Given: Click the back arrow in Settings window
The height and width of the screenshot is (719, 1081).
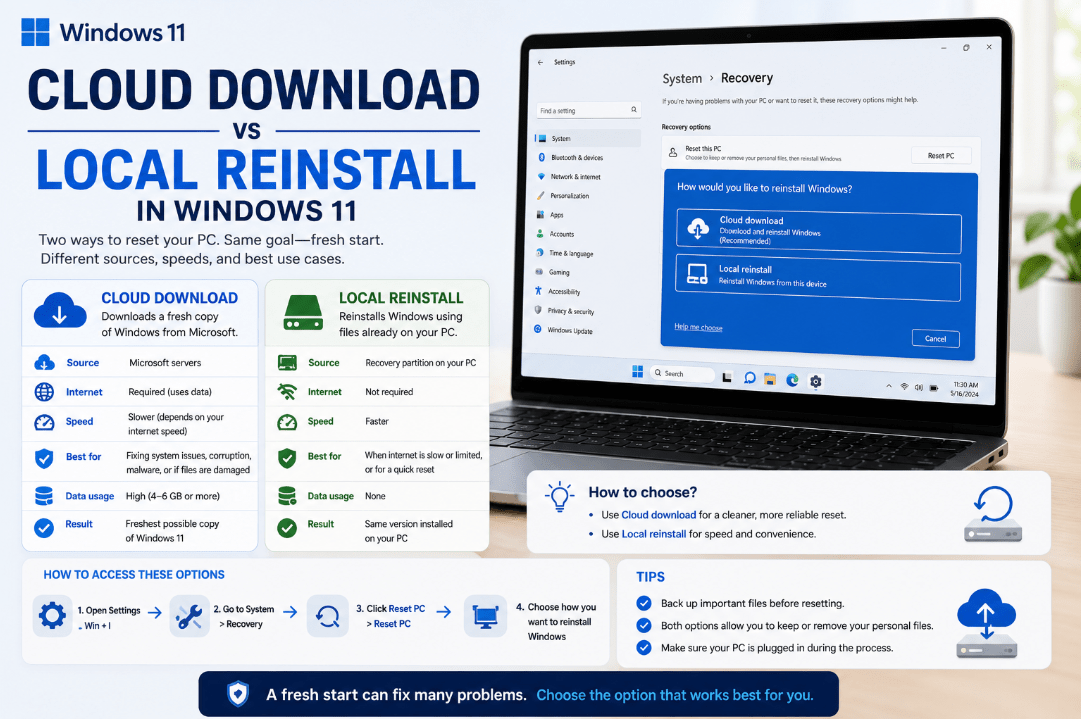Looking at the screenshot, I should (x=540, y=62).
